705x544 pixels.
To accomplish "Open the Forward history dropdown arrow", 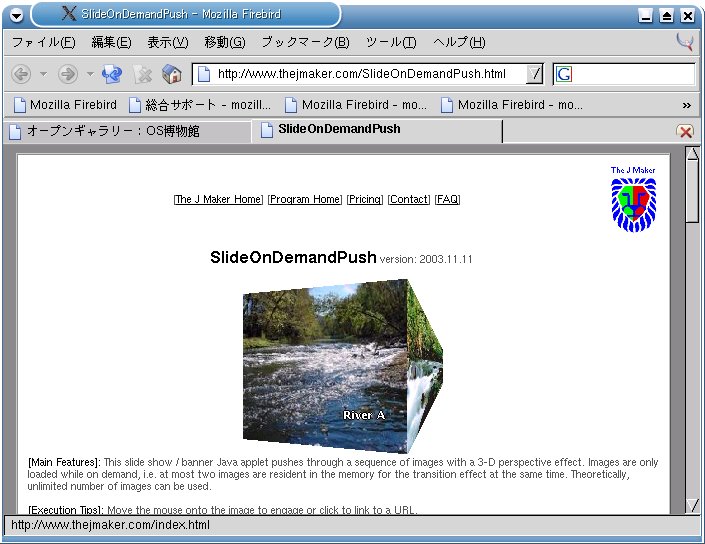I will [x=90, y=74].
